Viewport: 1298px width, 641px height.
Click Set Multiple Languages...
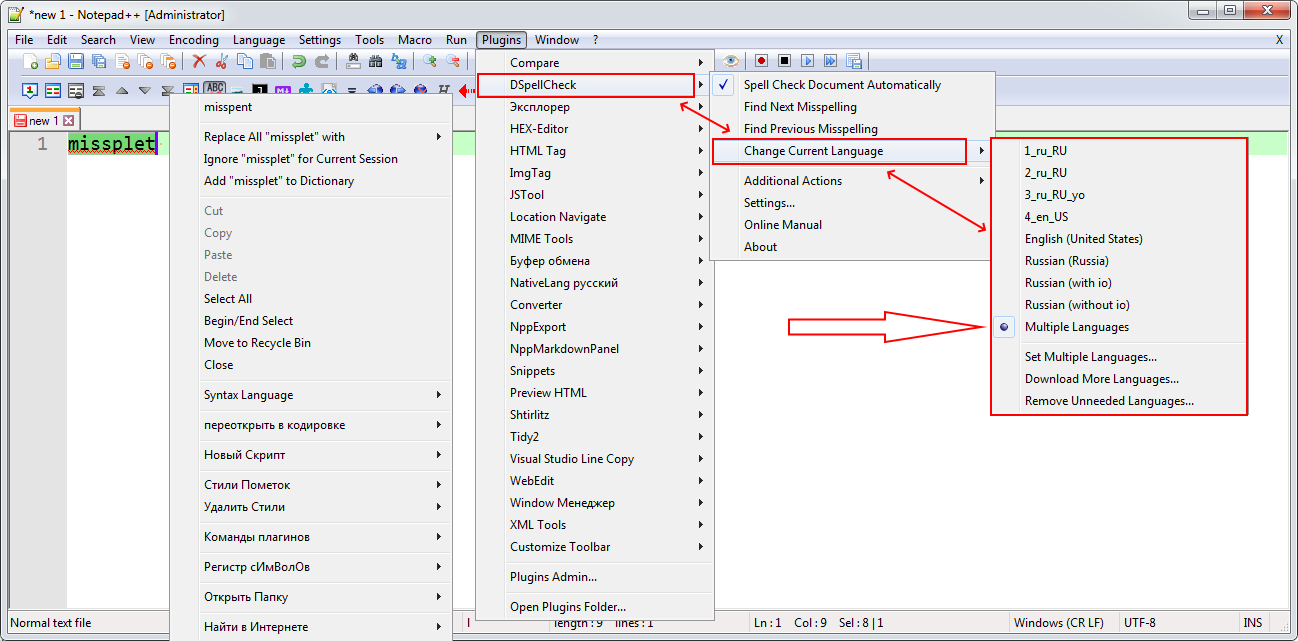click(x=1119, y=357)
